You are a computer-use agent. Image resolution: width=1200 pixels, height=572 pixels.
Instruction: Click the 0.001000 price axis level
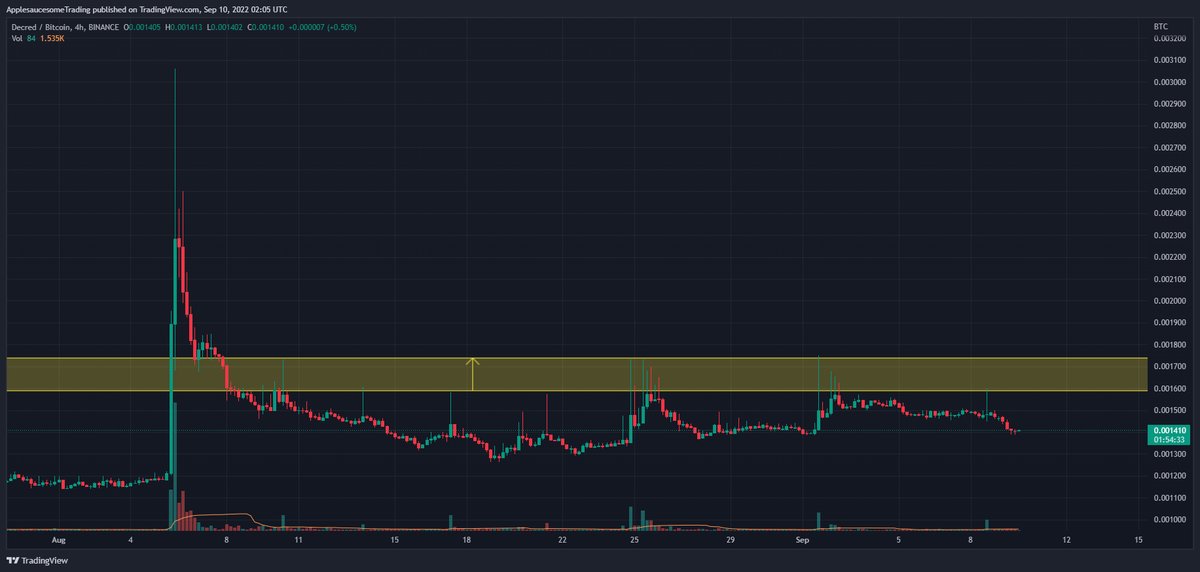[x=1170, y=518]
